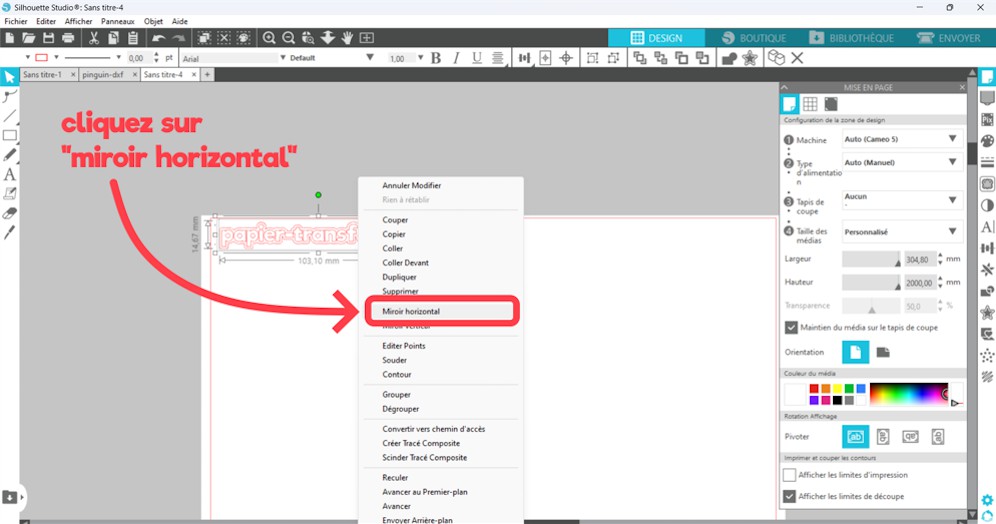996x524 pixels.
Task: Open Taille des médias dropdown (Personnalisé)
Action: 902,232
